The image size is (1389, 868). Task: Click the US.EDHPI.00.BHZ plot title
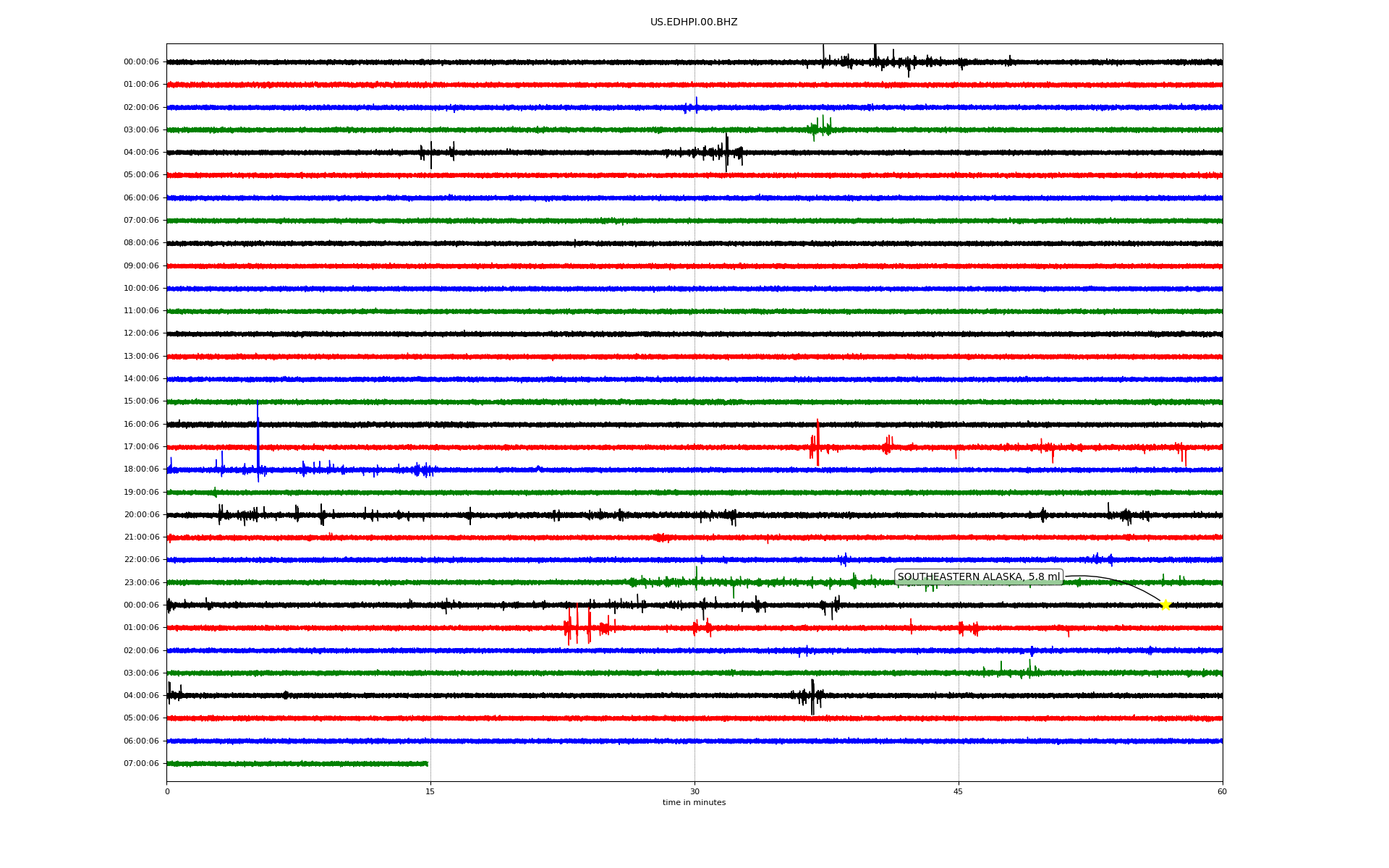(694, 22)
